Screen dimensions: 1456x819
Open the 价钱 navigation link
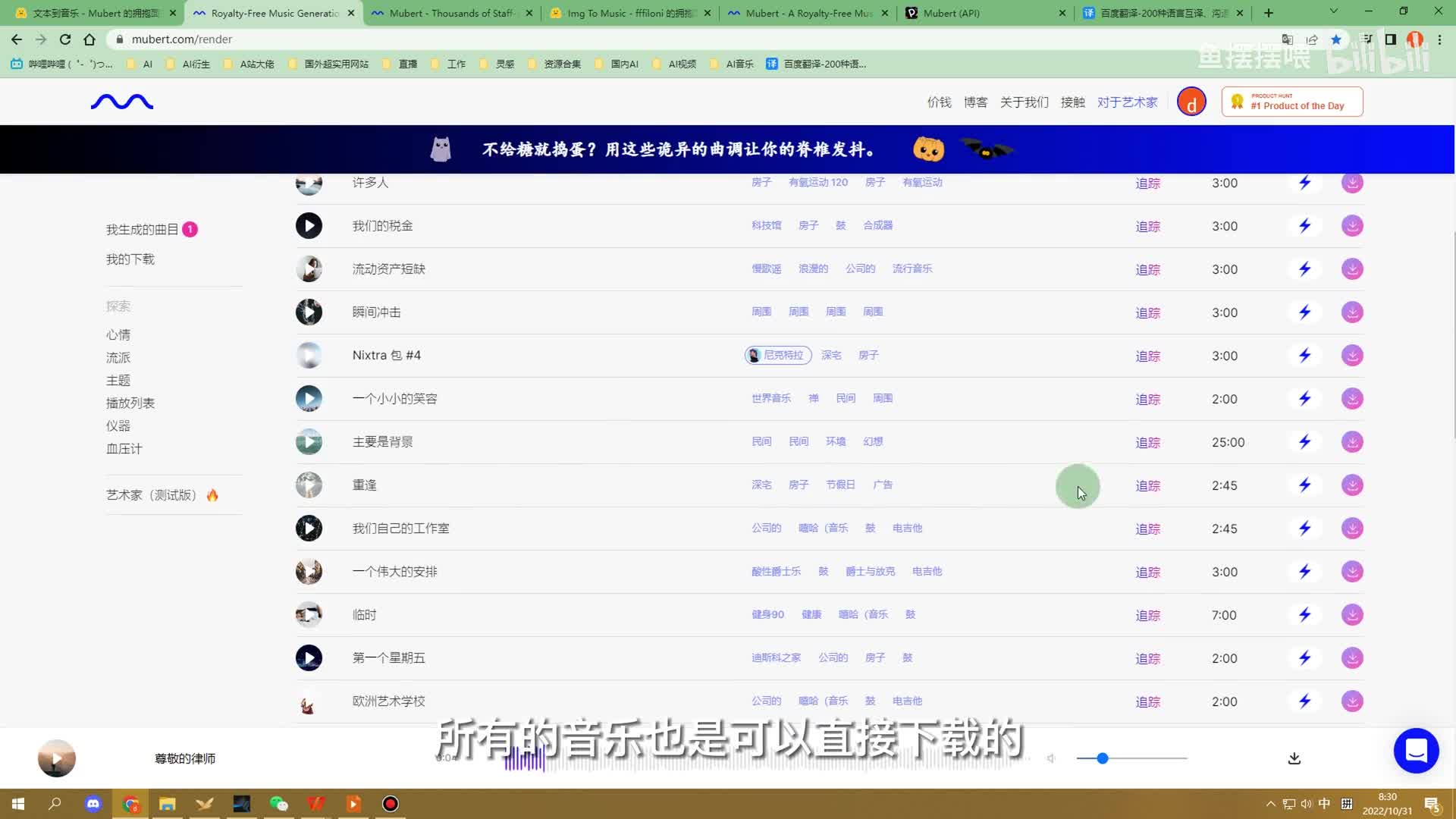(x=939, y=102)
